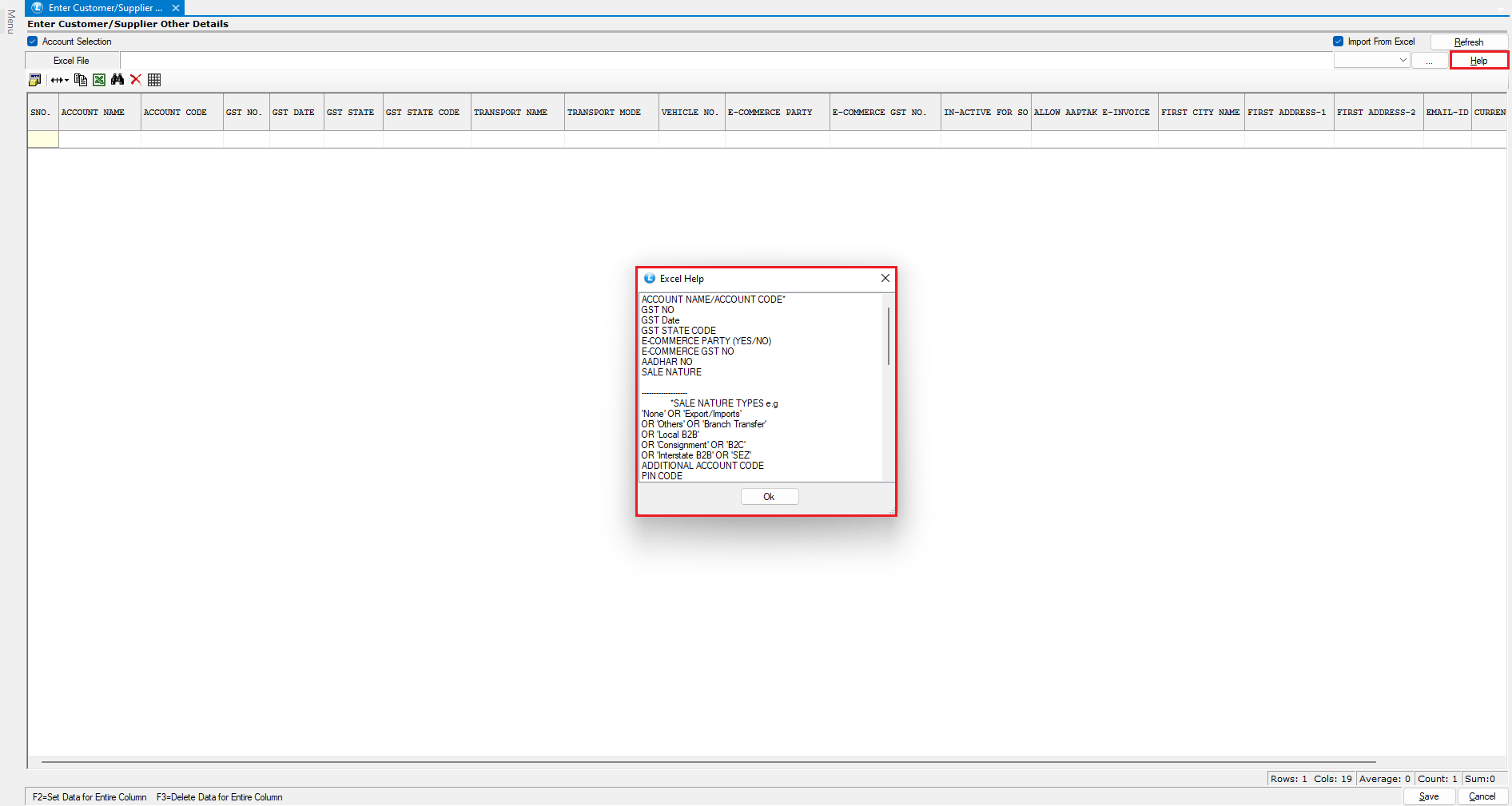1512x806 pixels.
Task: Close the Excel Help dialog with X
Action: (885, 278)
